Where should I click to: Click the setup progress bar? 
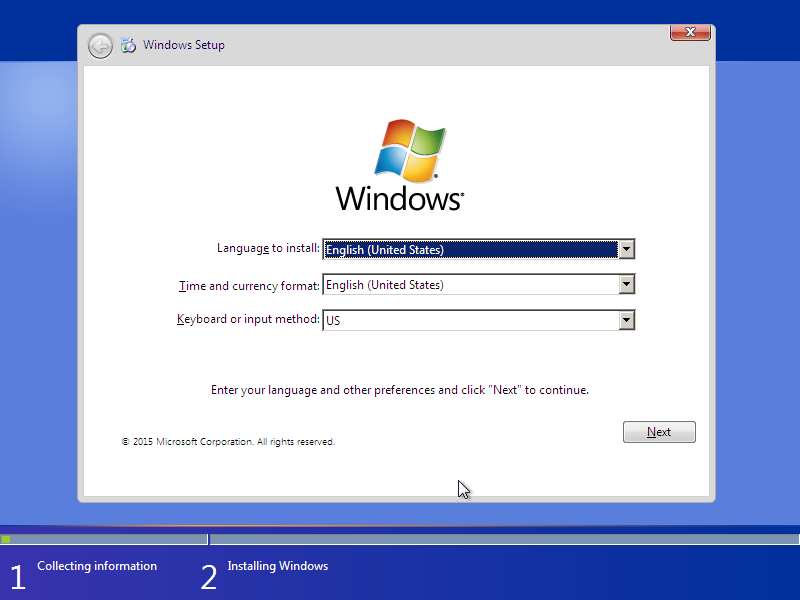(x=400, y=538)
